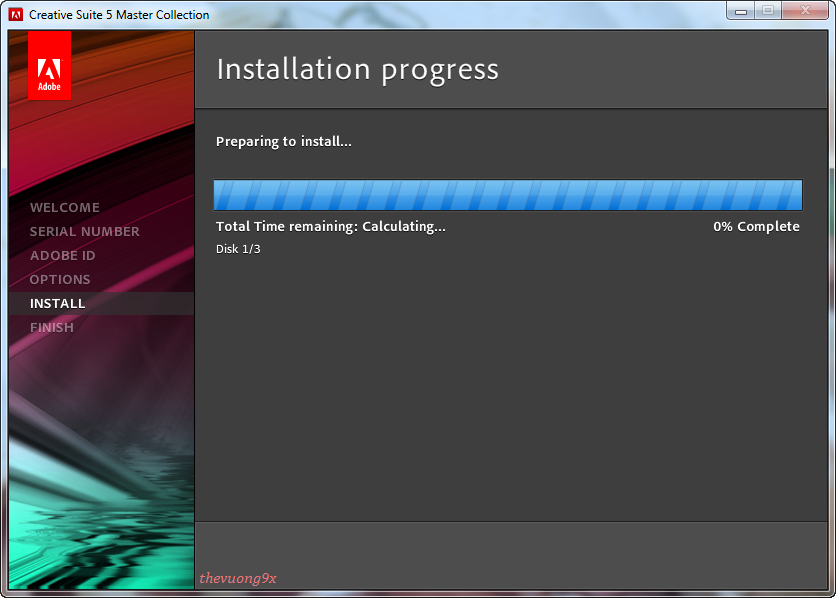
Task: Click the 'Creative Suite 5 Master Collection' window title
Action: point(119,15)
